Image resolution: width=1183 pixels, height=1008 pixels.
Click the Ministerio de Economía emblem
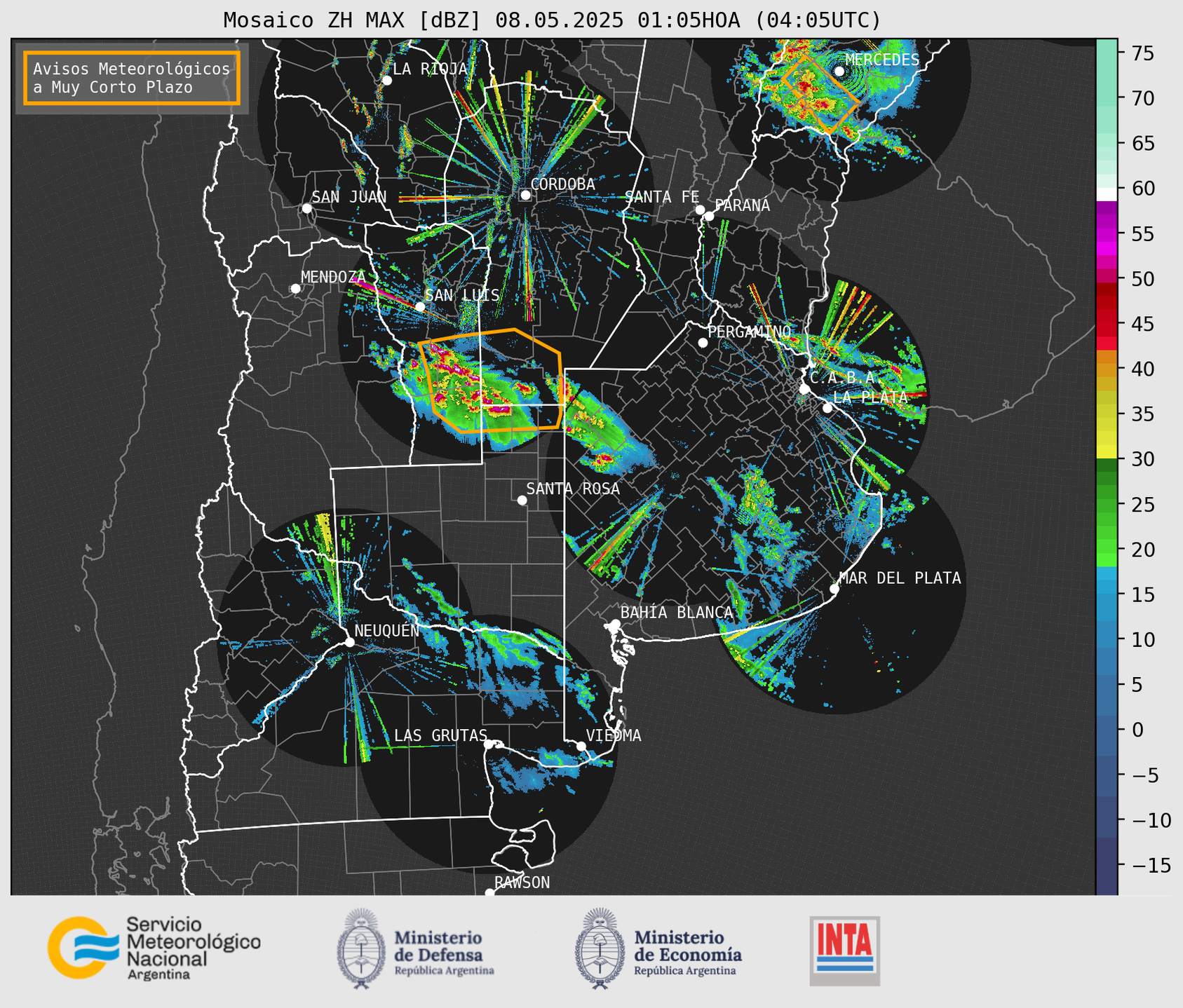click(601, 948)
